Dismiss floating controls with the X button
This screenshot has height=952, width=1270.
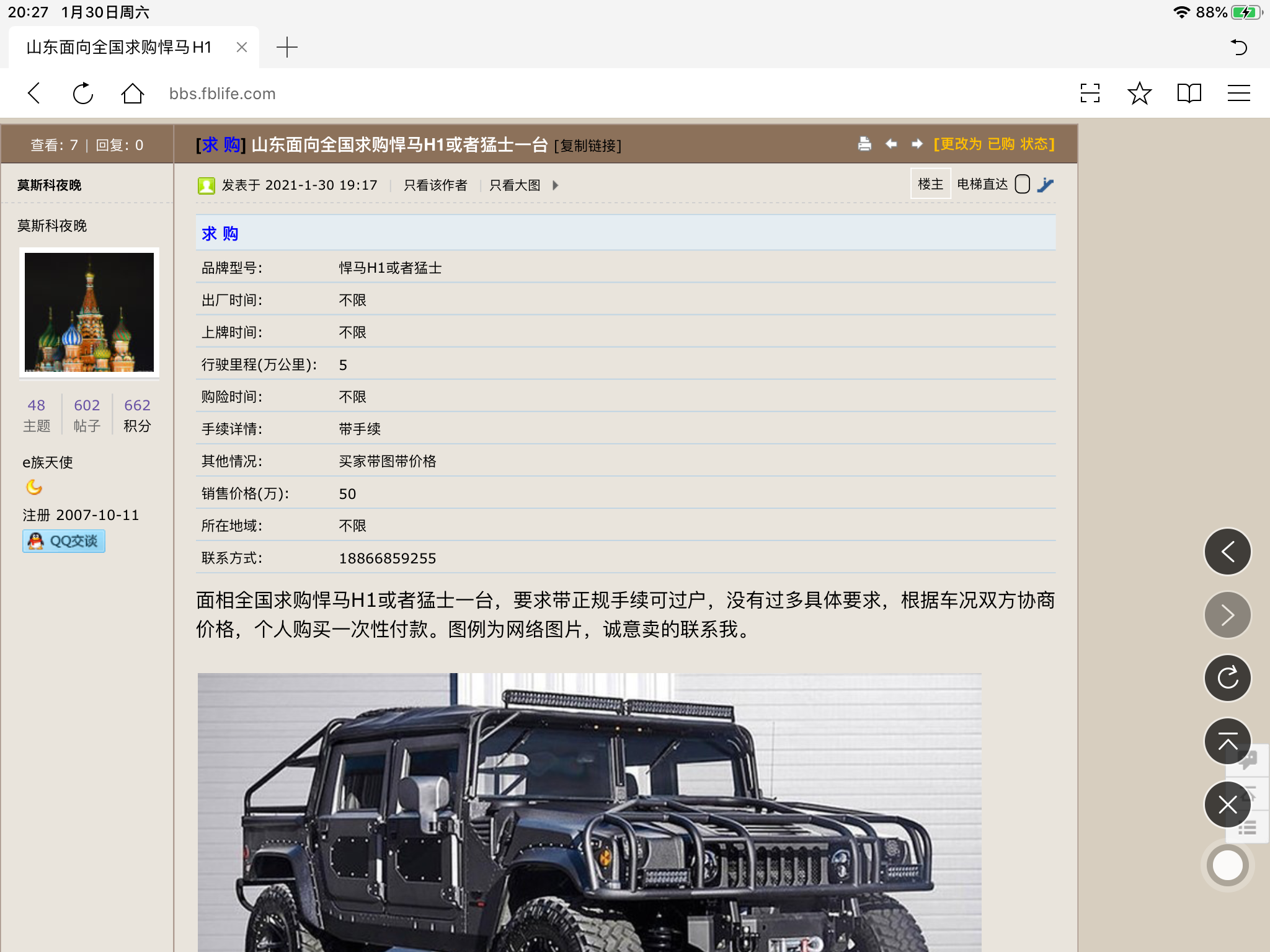pyautogui.click(x=1227, y=804)
